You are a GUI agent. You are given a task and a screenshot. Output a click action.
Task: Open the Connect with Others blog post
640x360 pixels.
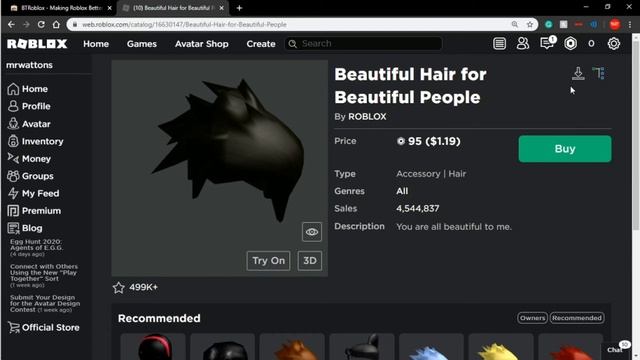click(x=44, y=276)
